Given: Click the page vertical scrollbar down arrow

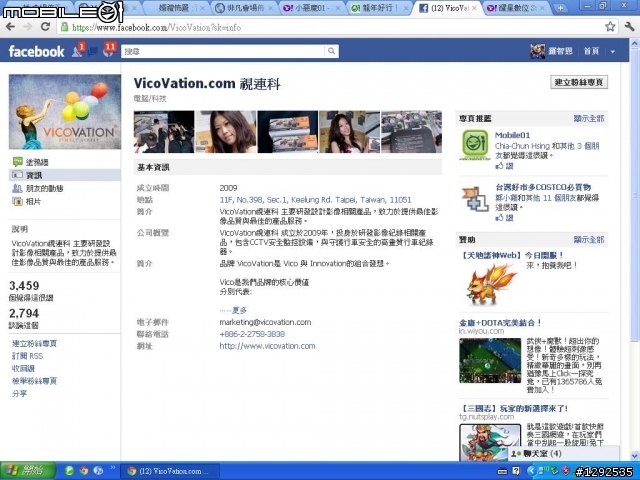Looking at the screenshot, I should click(x=635, y=455).
